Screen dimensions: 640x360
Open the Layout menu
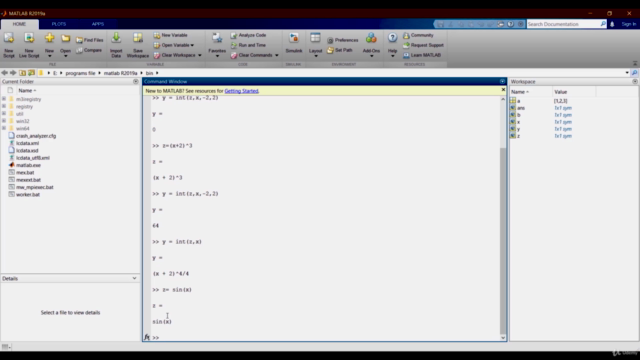315,45
